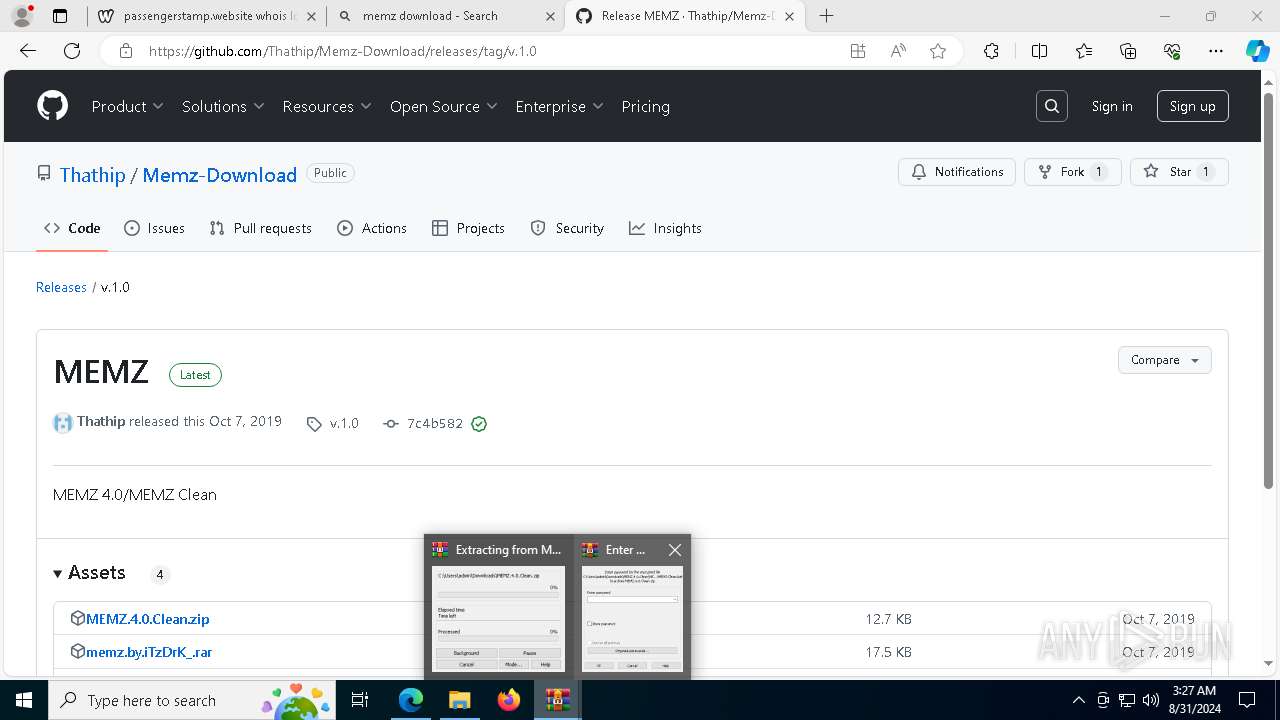The width and height of the screenshot is (1280, 720).
Task: Click the site info lock icon
Action: click(125, 51)
